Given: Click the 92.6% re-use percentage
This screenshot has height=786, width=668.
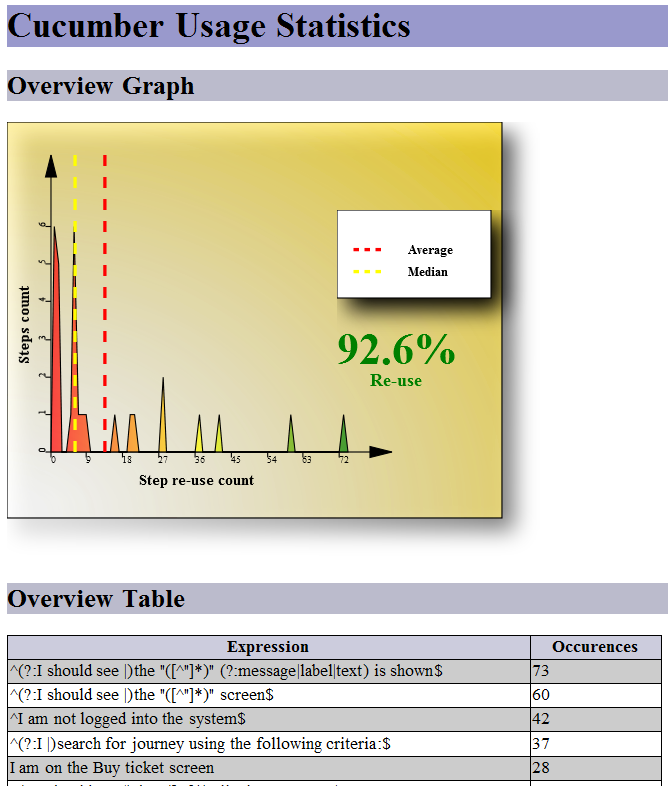Looking at the screenshot, I should tap(396, 349).
